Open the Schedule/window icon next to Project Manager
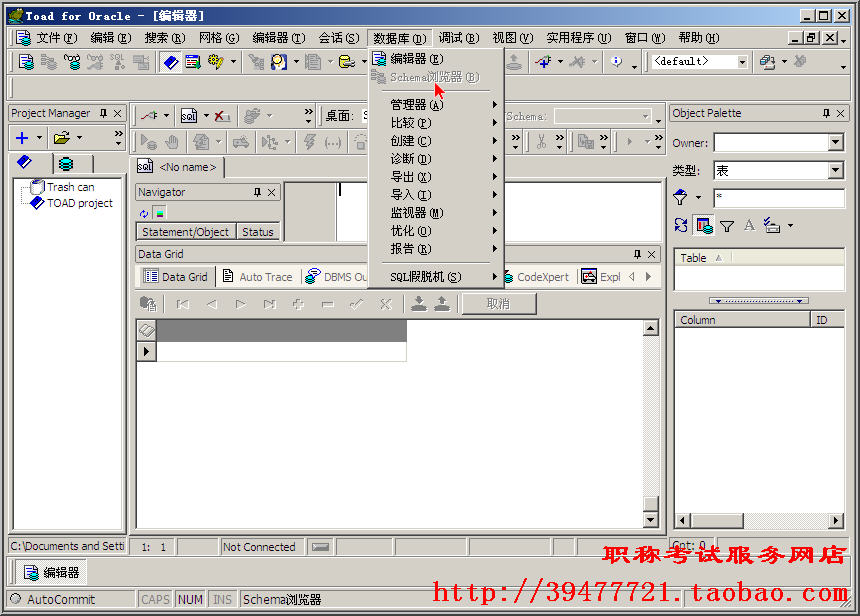The height and width of the screenshot is (616, 860). 193,62
